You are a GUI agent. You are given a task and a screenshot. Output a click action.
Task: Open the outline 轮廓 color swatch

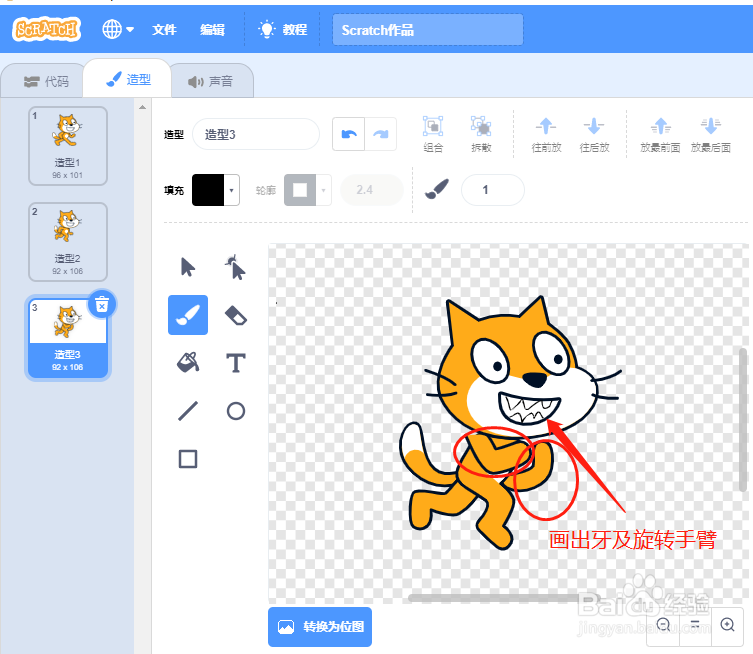300,190
